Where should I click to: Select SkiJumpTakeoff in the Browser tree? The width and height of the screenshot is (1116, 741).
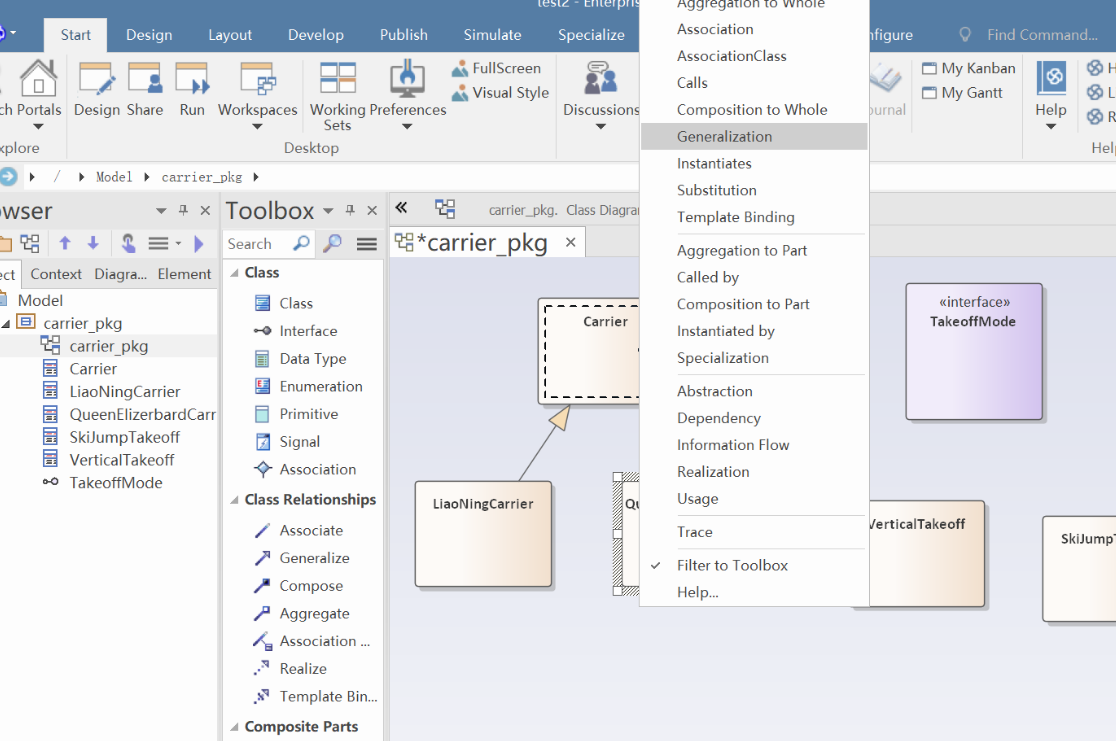125,437
